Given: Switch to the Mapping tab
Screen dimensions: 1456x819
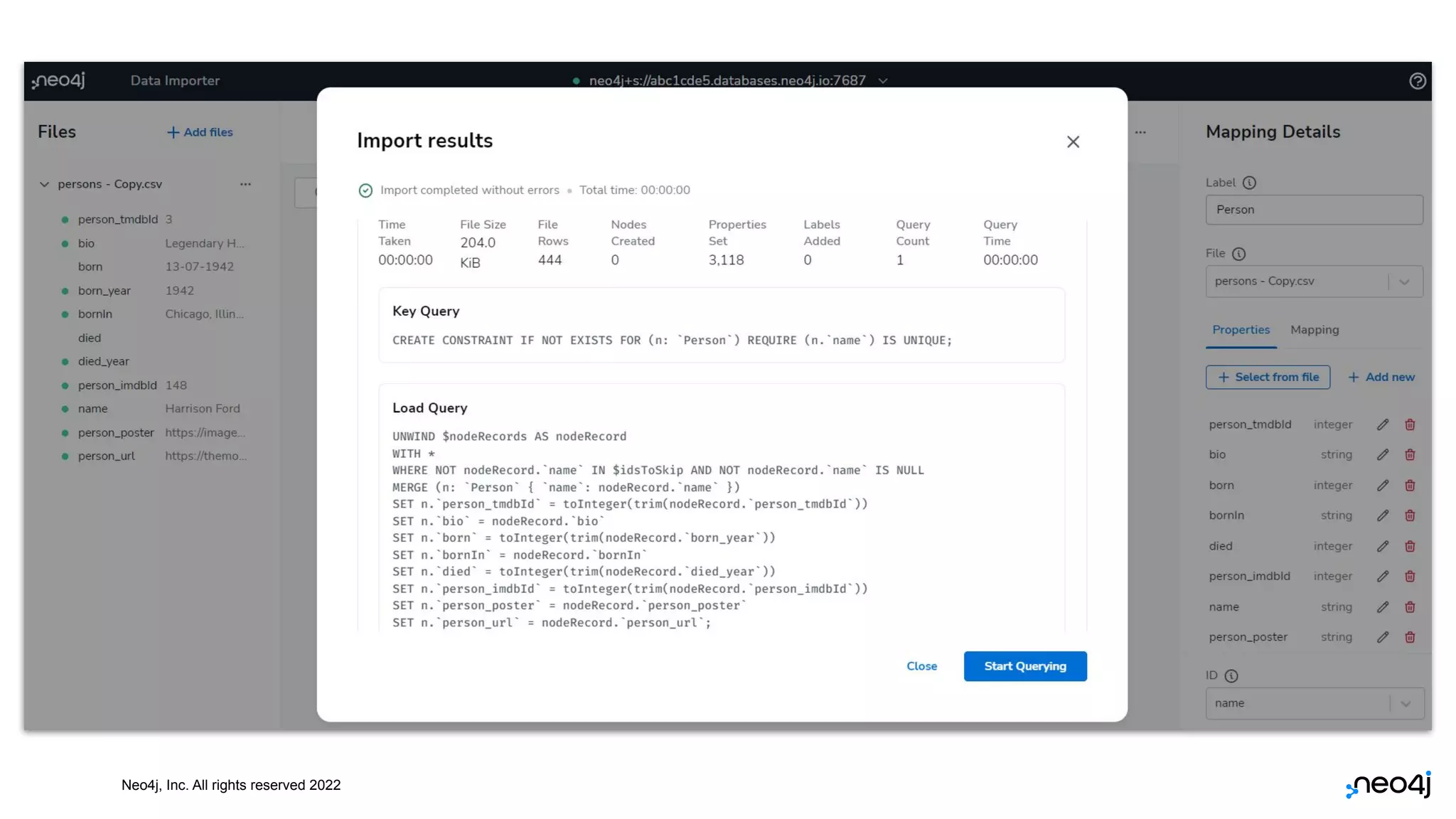Looking at the screenshot, I should (1315, 330).
